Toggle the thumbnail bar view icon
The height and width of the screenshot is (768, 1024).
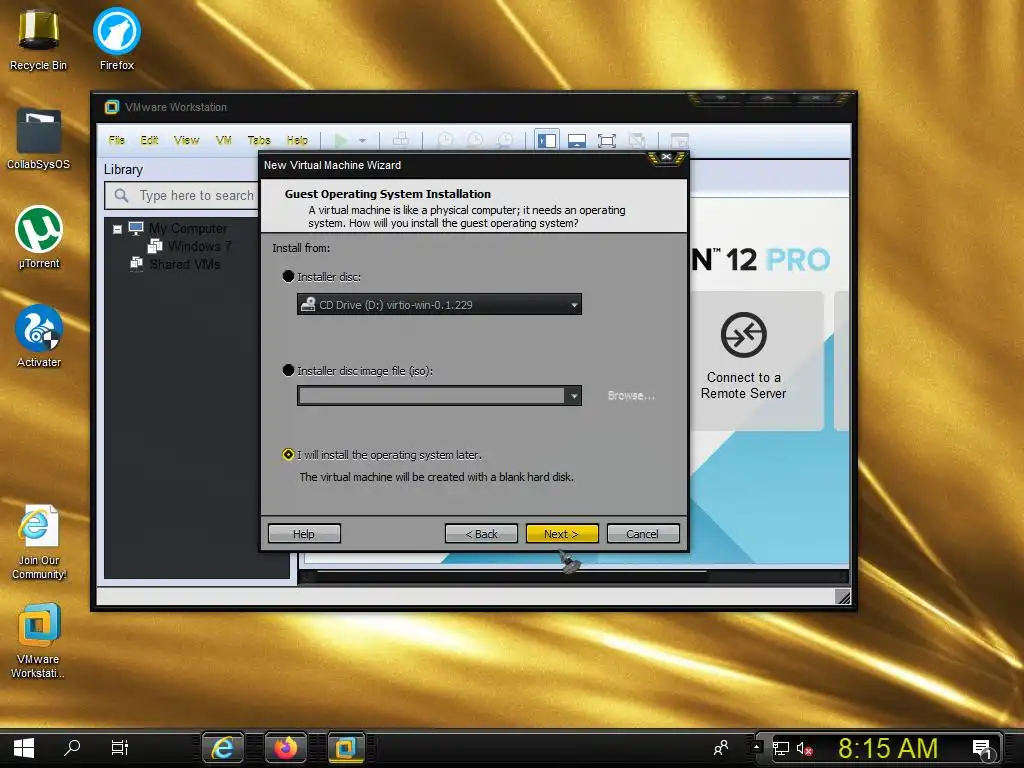[577, 140]
